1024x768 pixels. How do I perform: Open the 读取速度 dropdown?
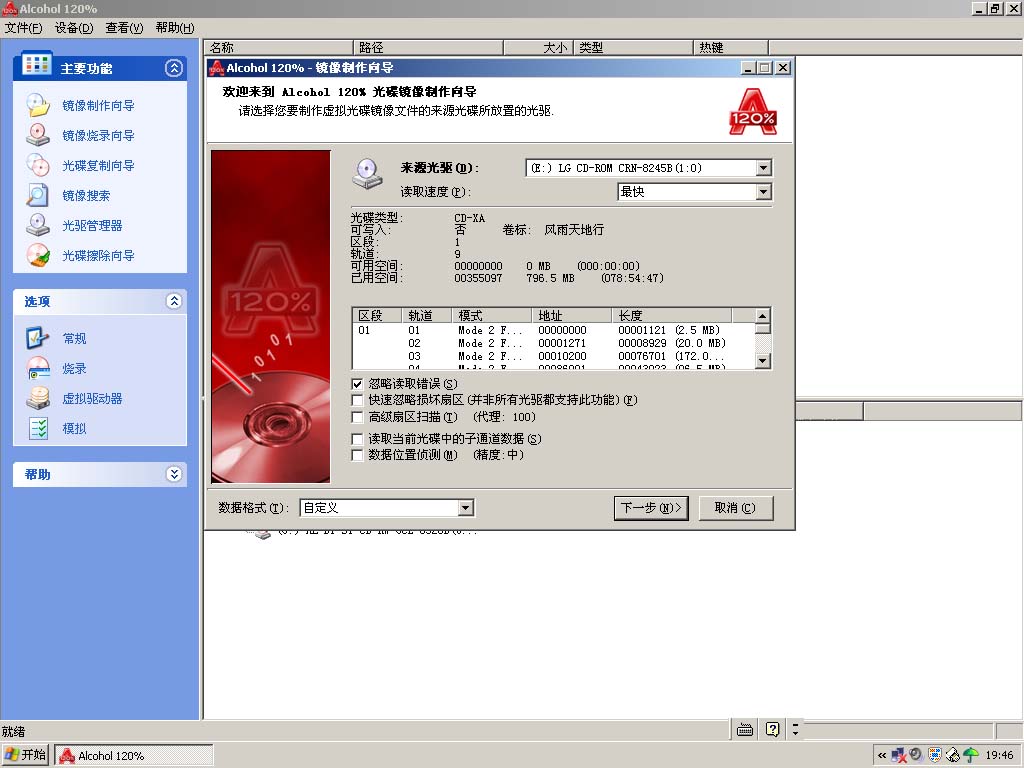pyautogui.click(x=763, y=192)
